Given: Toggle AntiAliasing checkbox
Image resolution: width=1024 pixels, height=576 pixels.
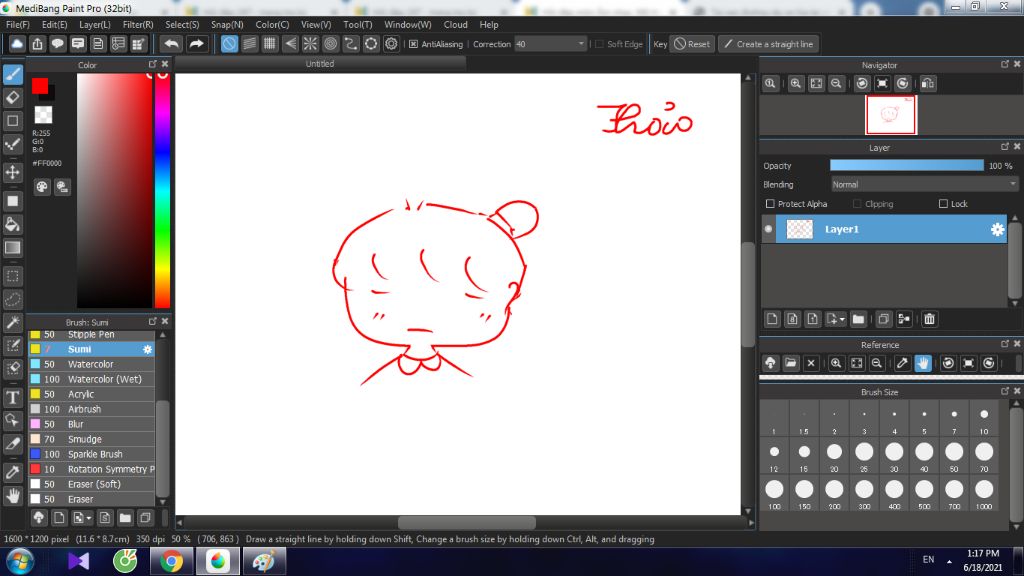Looking at the screenshot, I should tap(413, 44).
